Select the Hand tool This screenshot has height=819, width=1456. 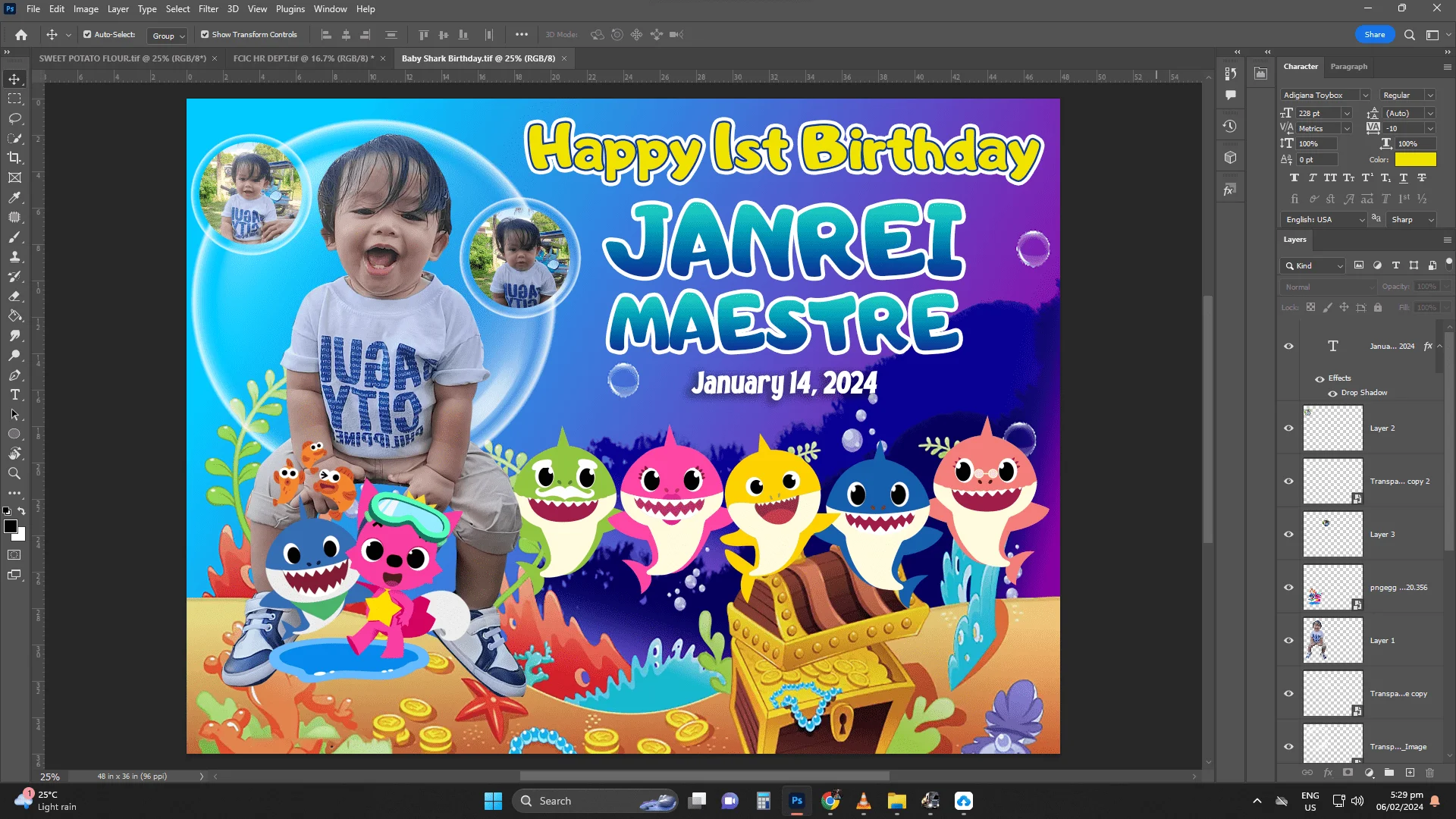(x=14, y=453)
